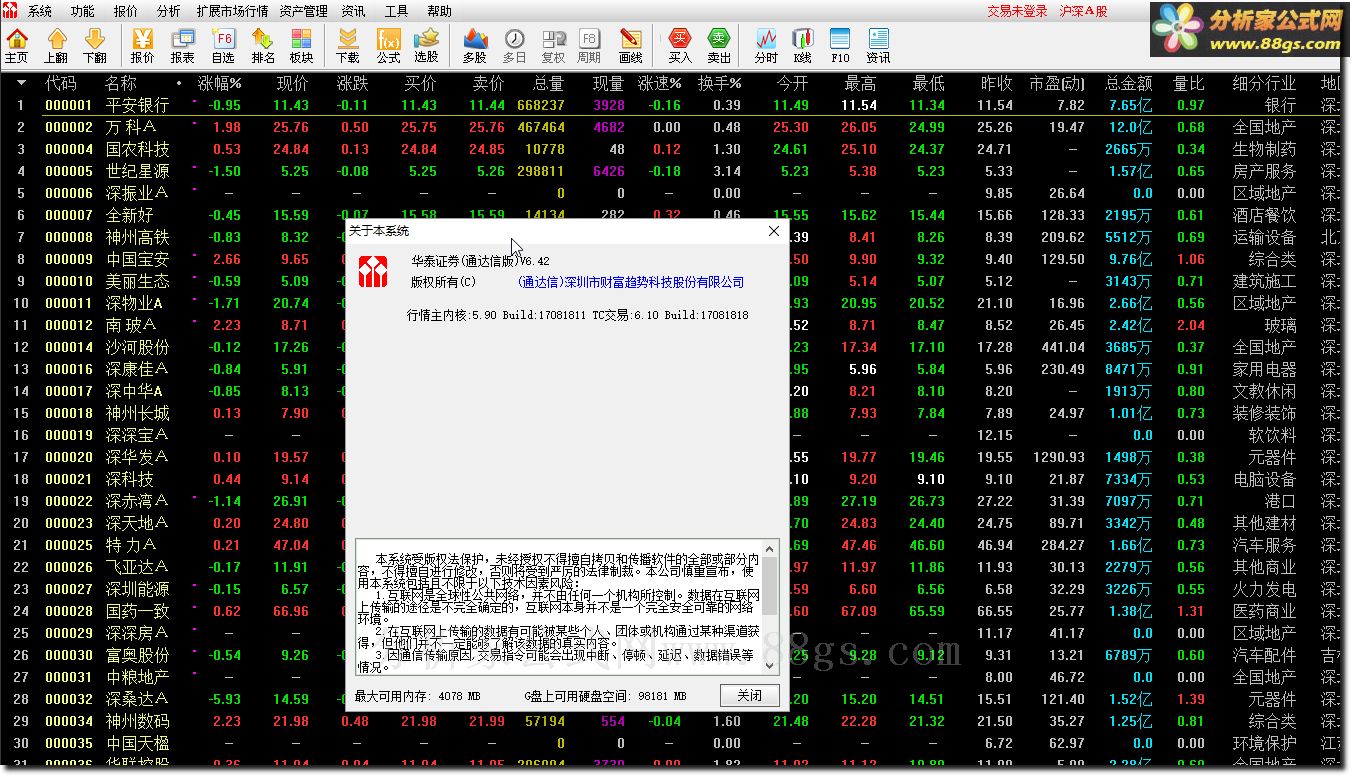The width and height of the screenshot is (1352, 776).
Task: Click the 下翻 page-down arrow icon
Action: (95, 46)
